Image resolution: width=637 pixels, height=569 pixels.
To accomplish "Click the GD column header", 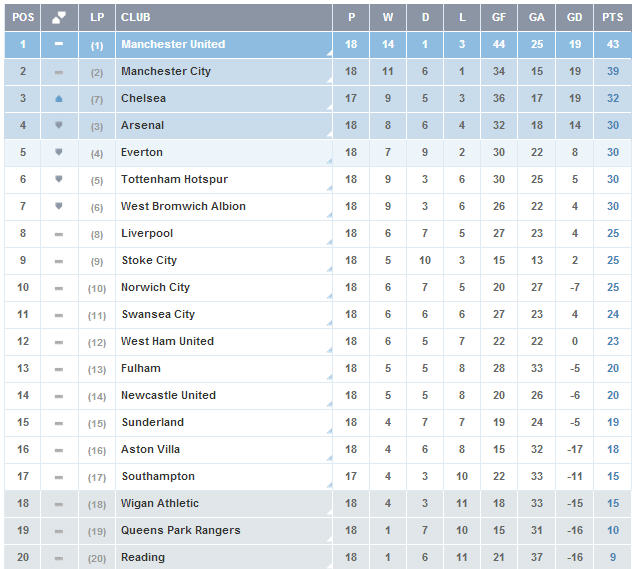I will point(576,18).
